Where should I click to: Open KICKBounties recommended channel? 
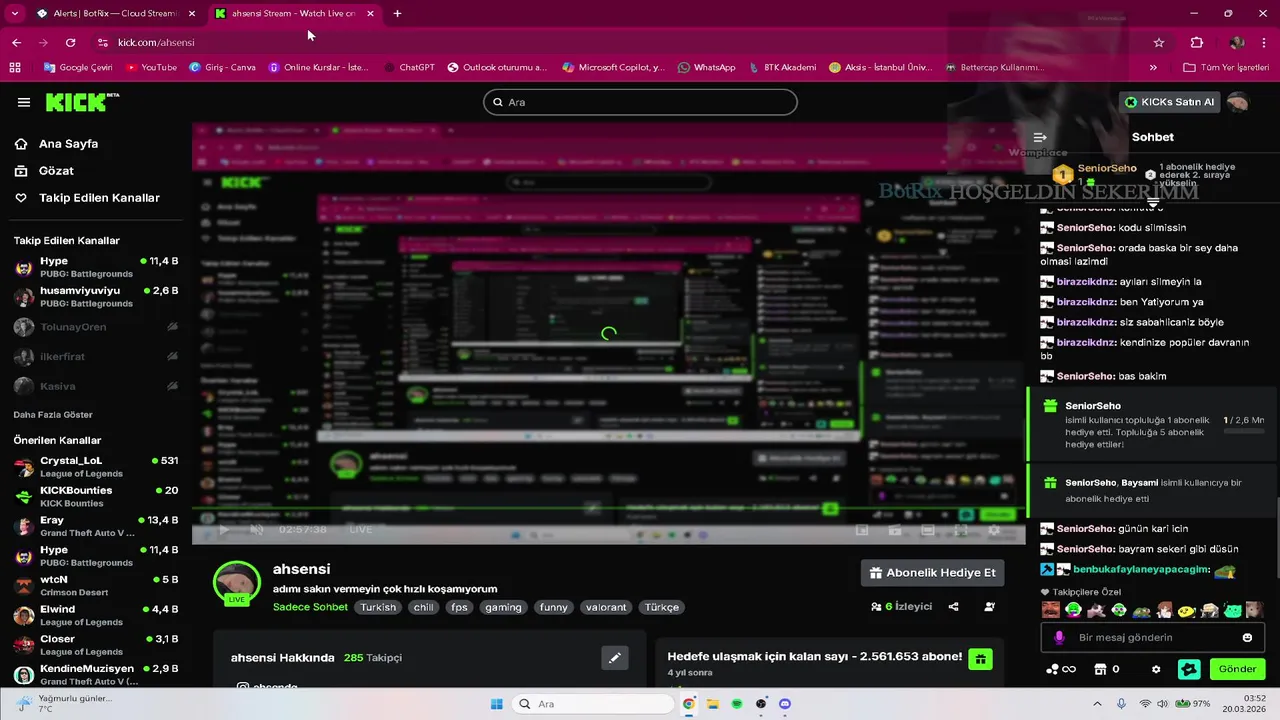(x=96, y=496)
